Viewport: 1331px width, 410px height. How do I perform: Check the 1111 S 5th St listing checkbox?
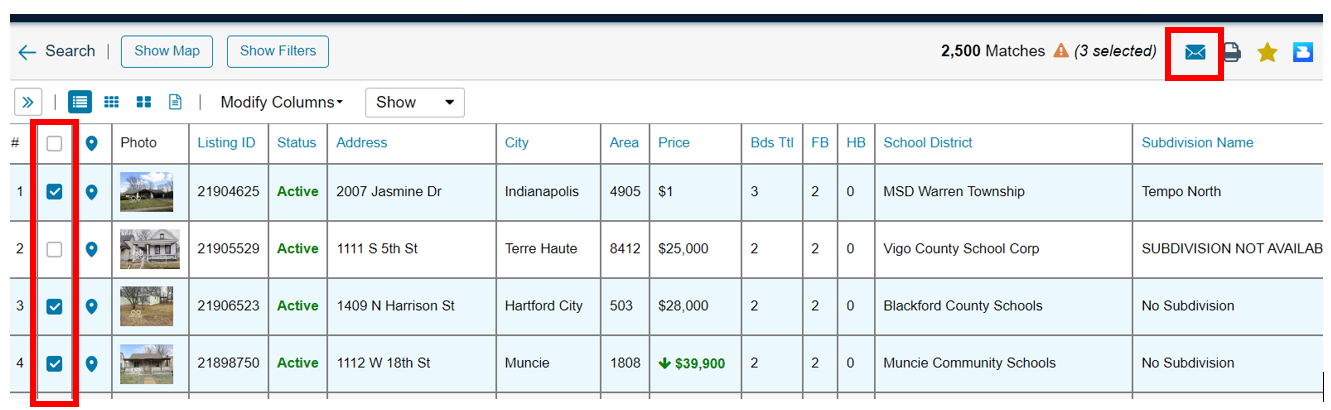tap(55, 249)
